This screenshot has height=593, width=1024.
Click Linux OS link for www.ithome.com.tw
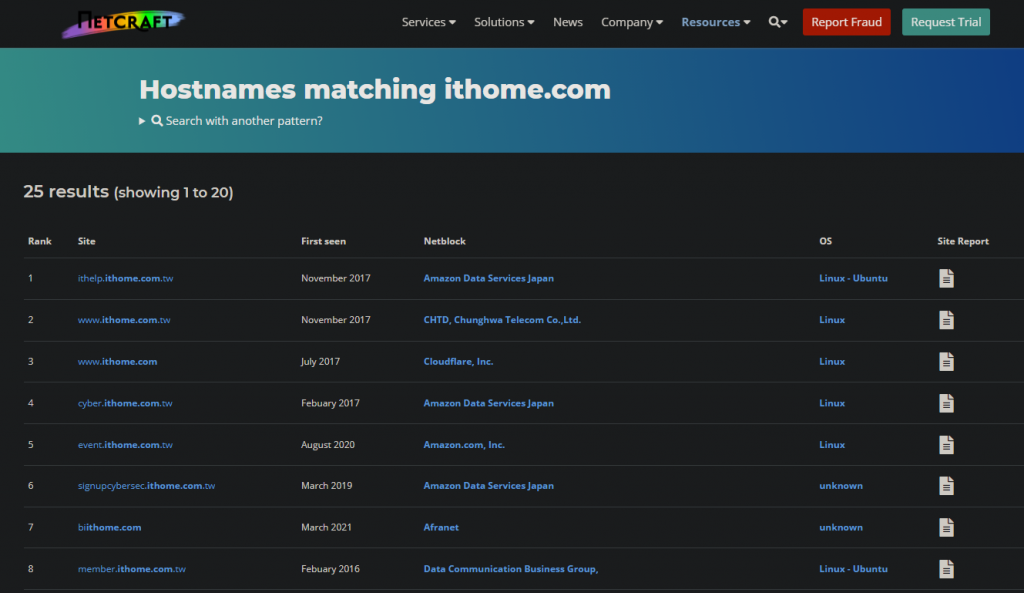click(832, 320)
